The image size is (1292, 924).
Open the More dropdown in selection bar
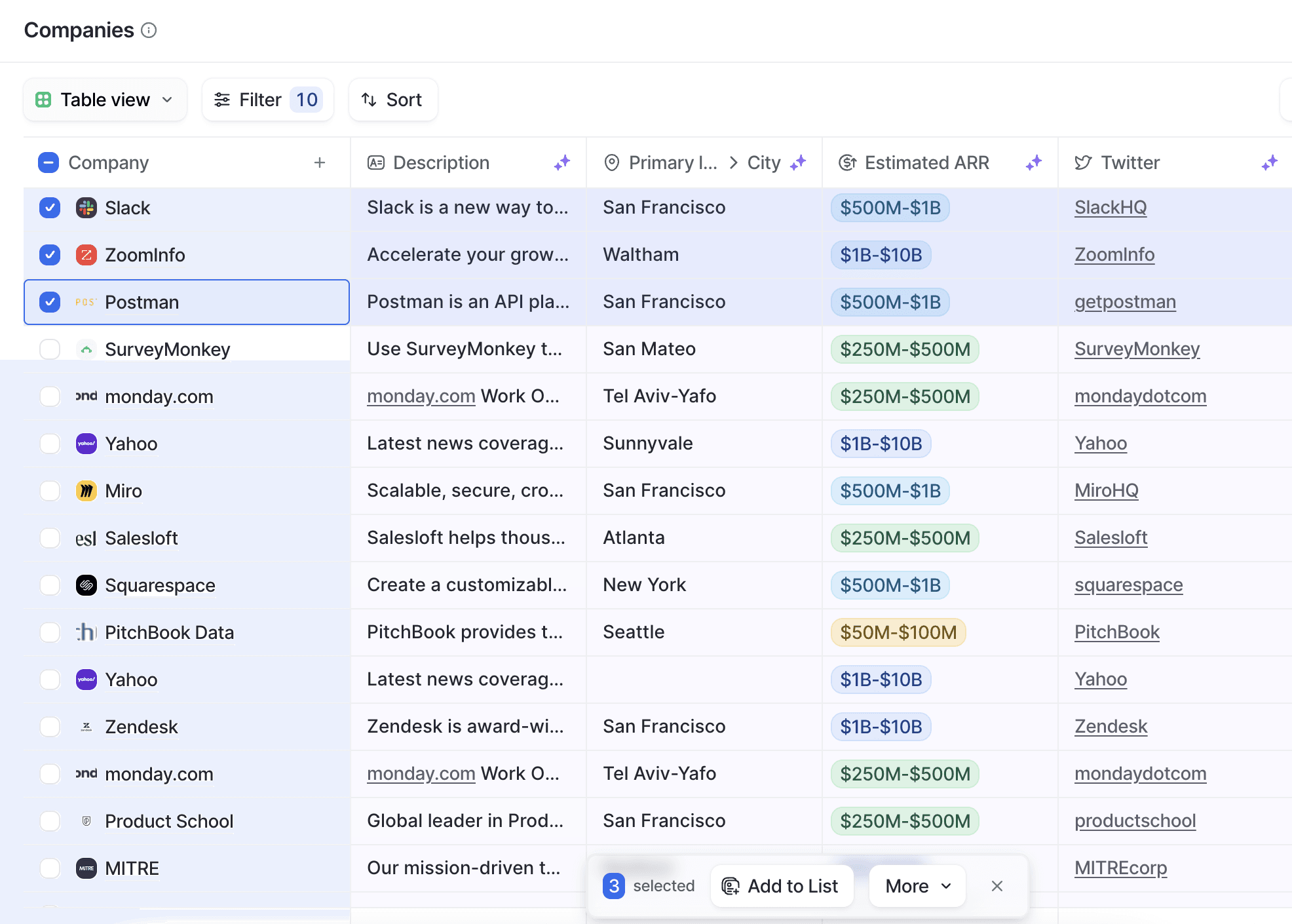917,886
